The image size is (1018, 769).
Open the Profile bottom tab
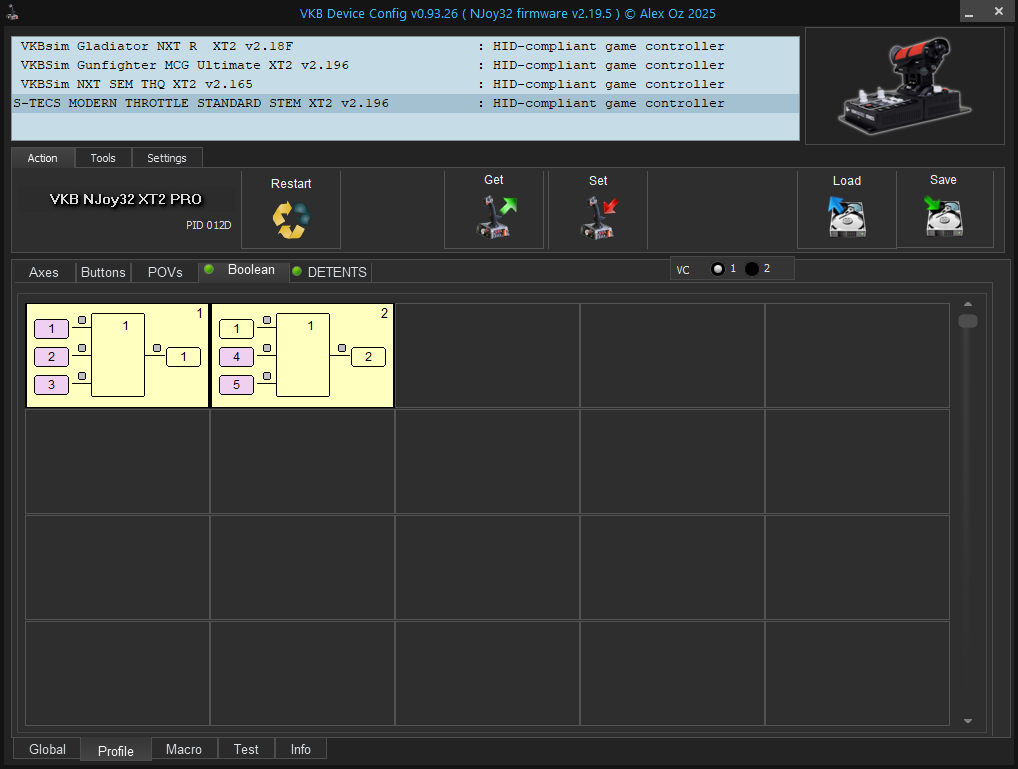click(x=116, y=751)
